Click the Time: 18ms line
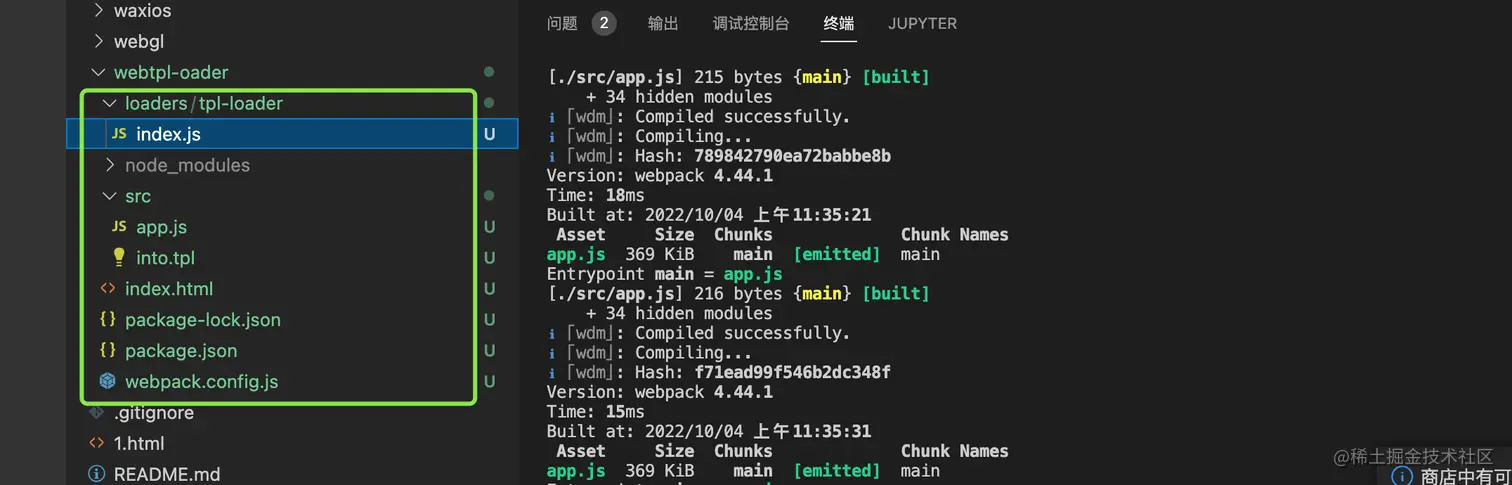 pos(595,195)
